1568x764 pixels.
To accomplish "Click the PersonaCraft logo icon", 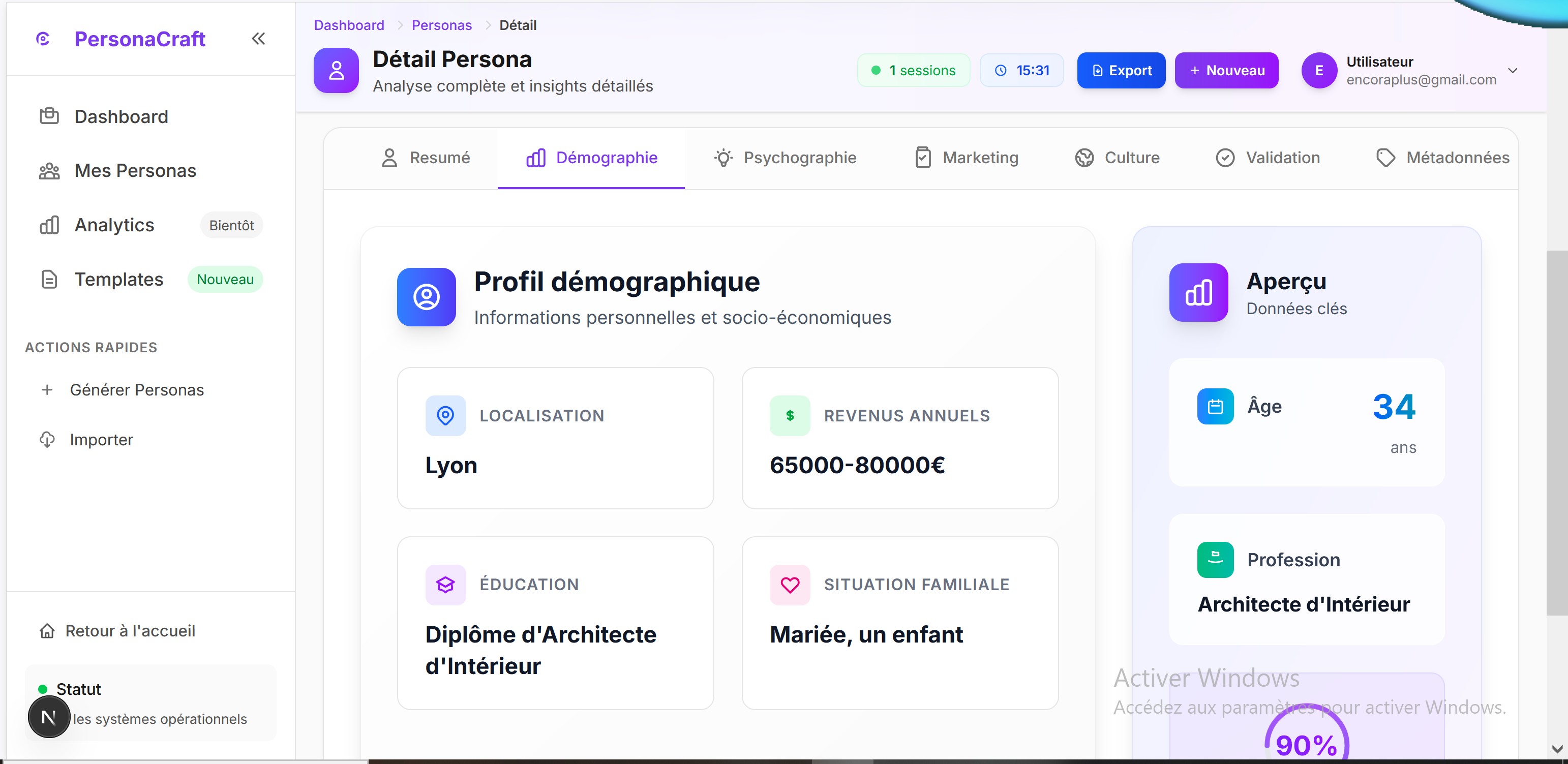I will [x=43, y=39].
